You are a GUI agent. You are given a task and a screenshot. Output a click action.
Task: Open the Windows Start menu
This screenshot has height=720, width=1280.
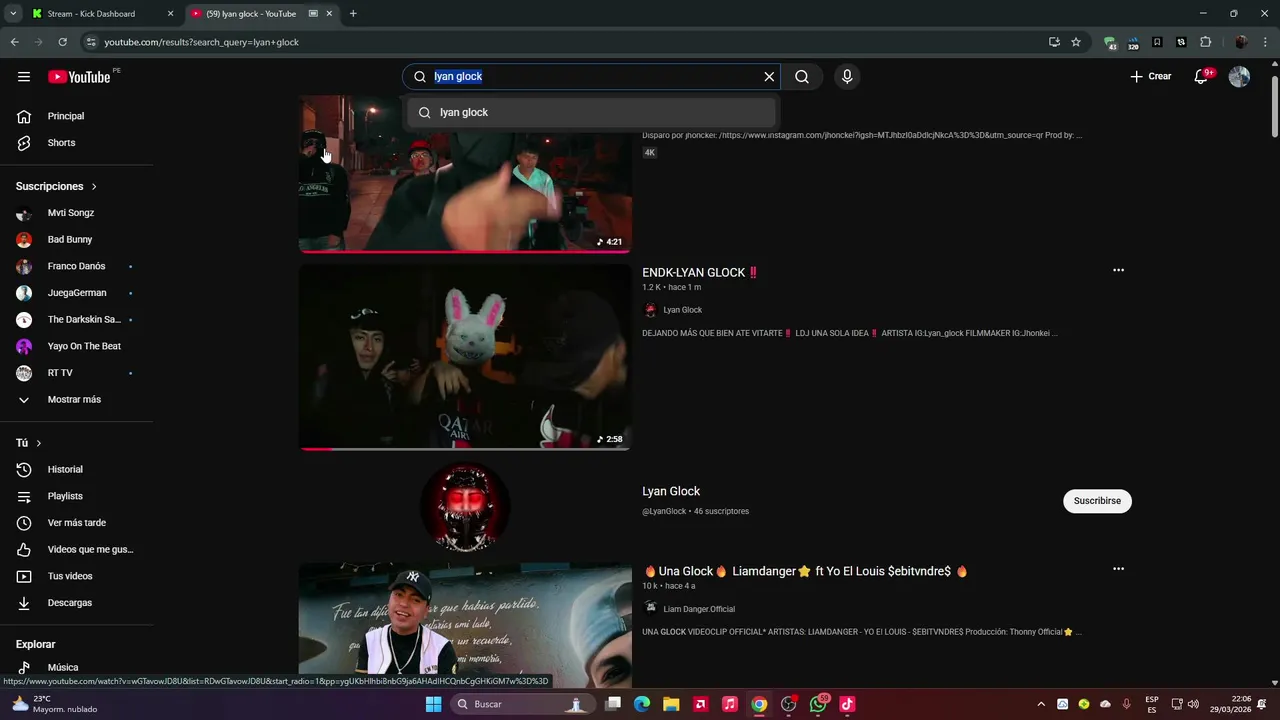click(x=433, y=704)
